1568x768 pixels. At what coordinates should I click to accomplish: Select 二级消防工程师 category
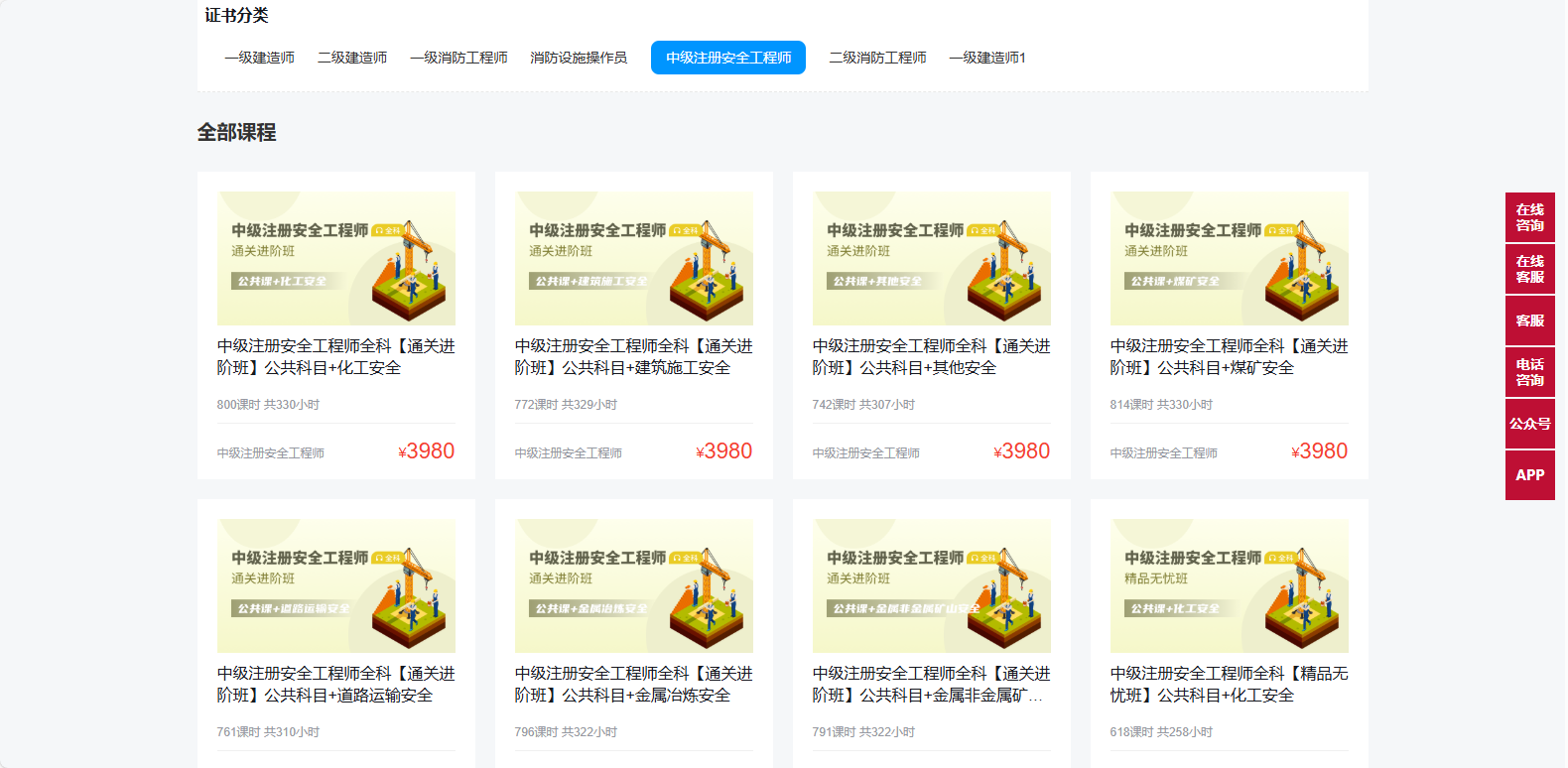click(877, 58)
